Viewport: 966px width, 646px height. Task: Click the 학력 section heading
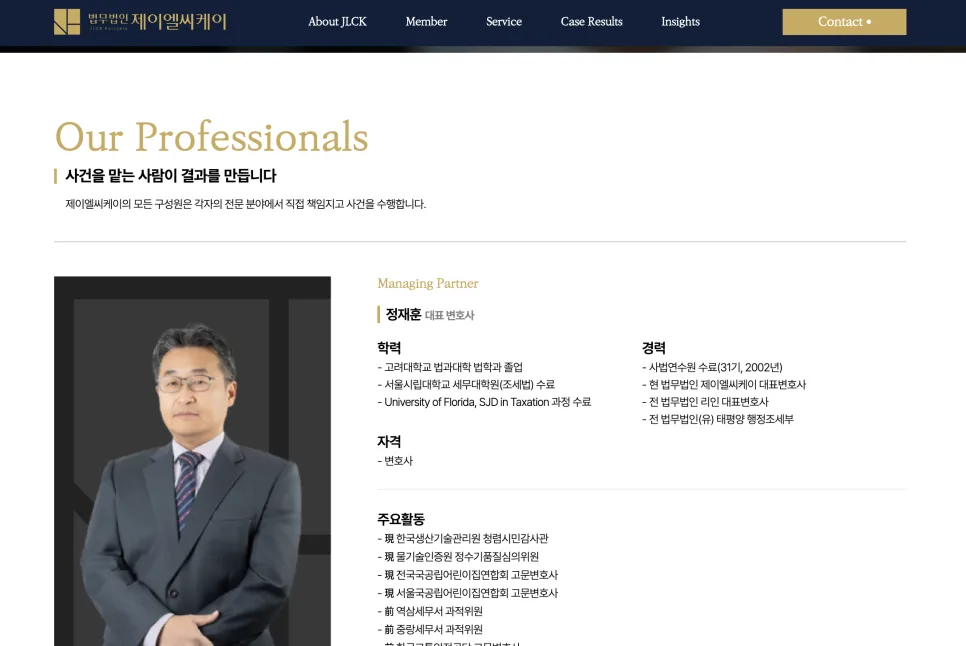pos(389,348)
